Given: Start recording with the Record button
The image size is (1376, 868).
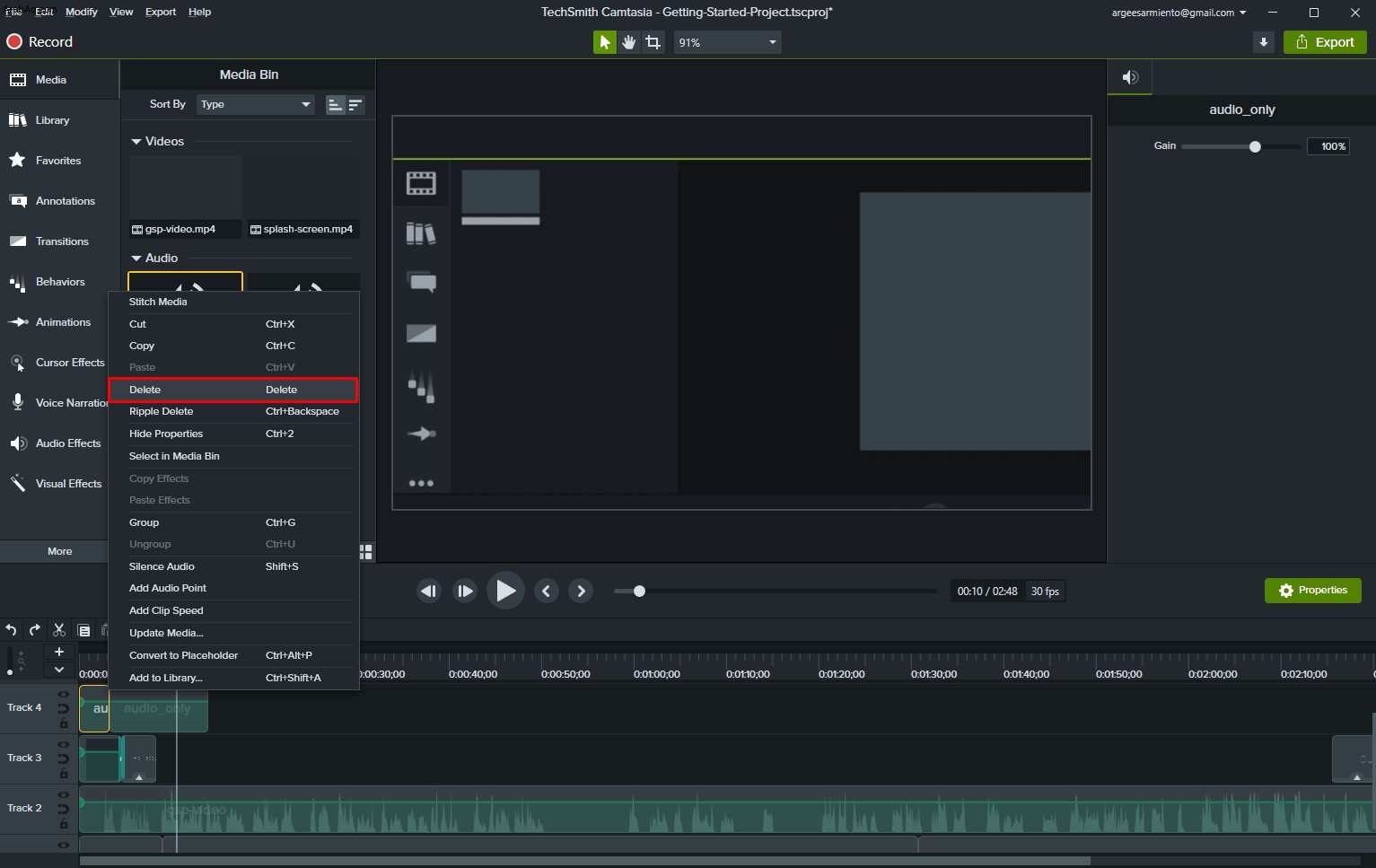Looking at the screenshot, I should pos(39,42).
